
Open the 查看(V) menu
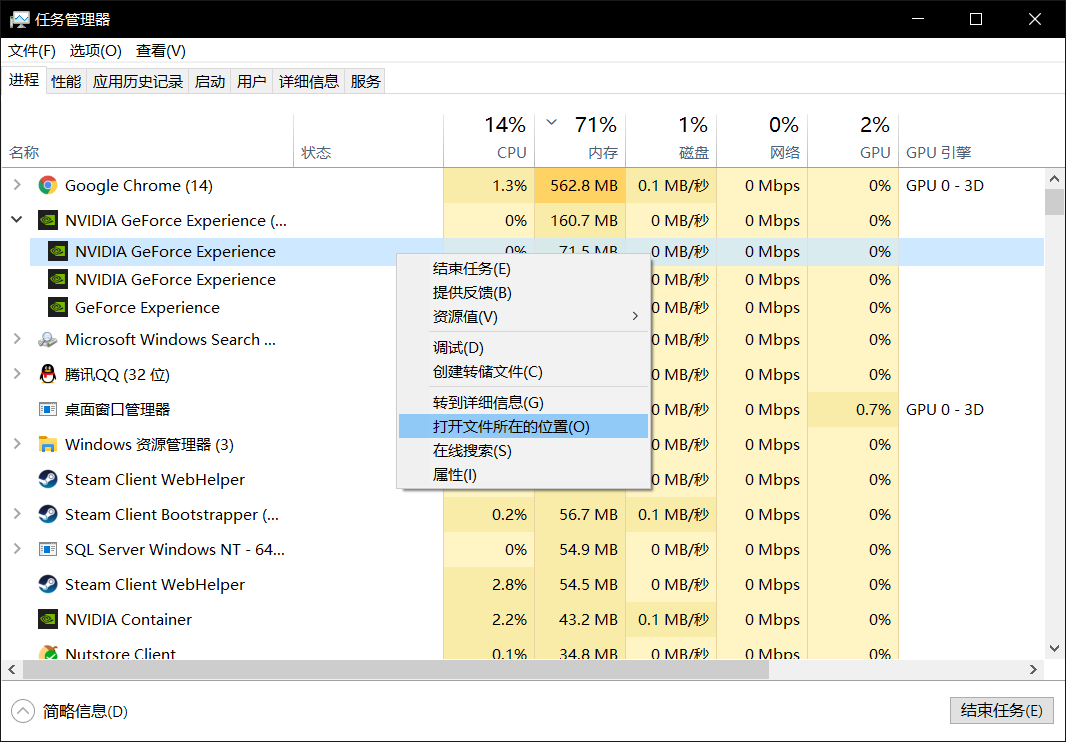coord(160,51)
